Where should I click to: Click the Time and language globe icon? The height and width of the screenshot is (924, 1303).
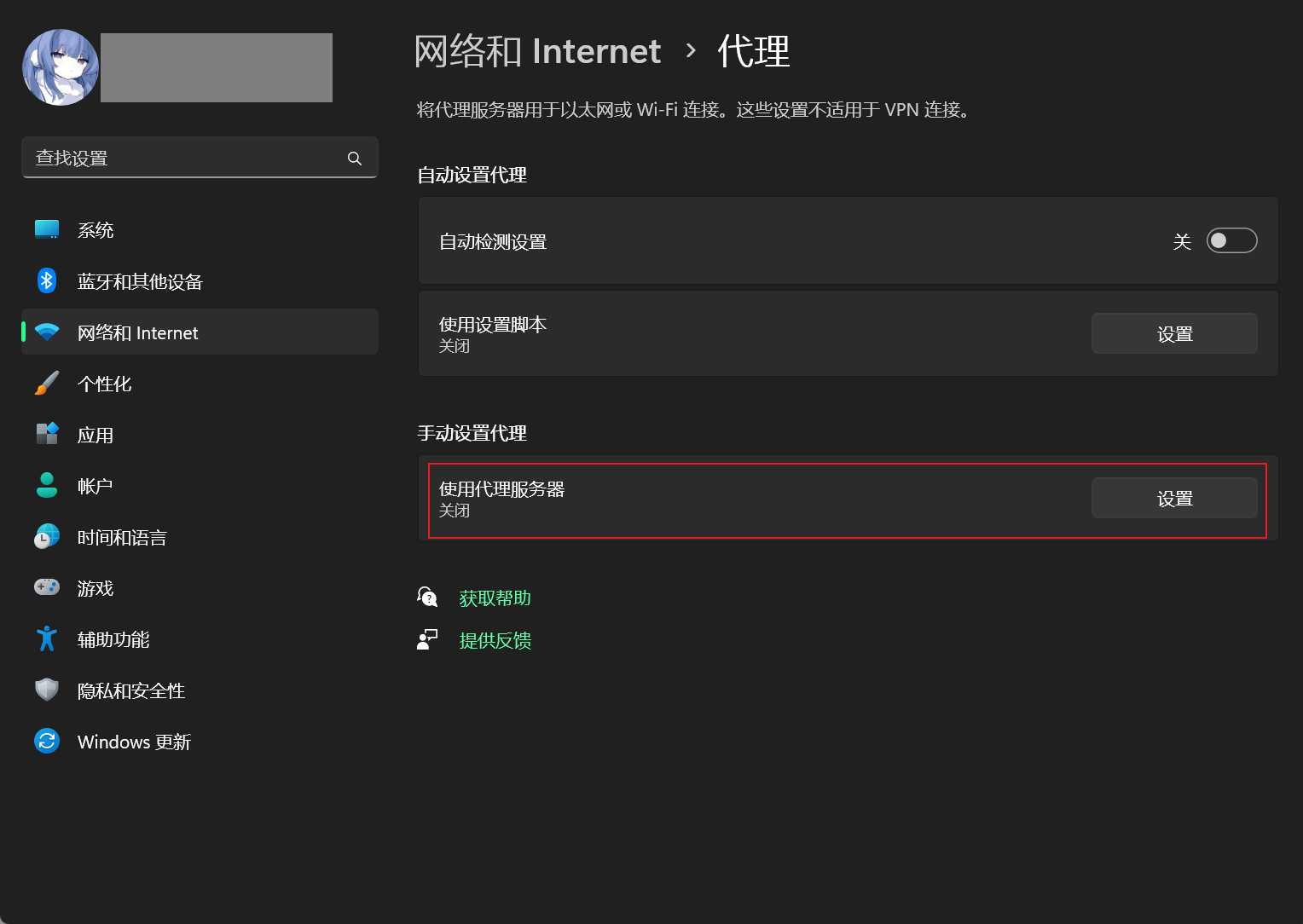coord(47,537)
